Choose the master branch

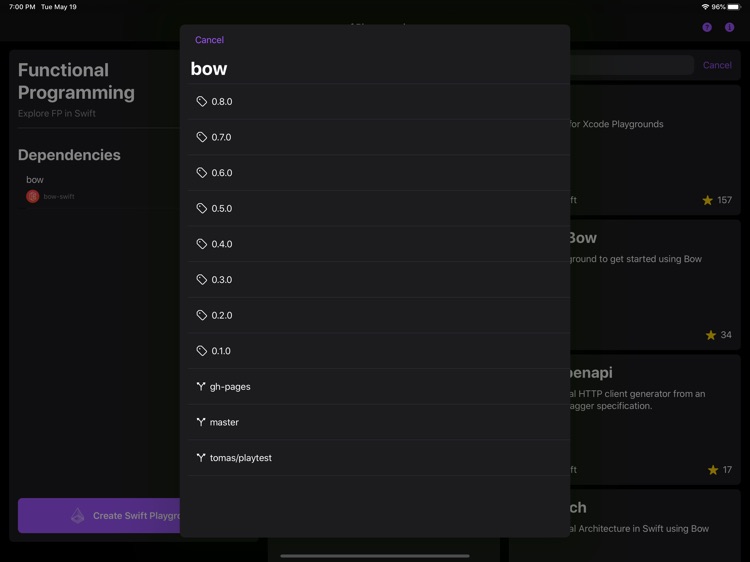click(379, 422)
